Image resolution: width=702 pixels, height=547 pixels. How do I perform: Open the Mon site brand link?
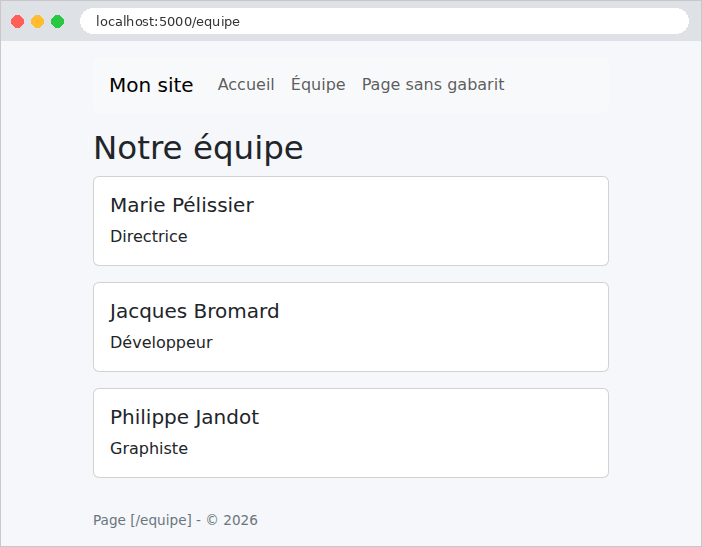pos(151,85)
